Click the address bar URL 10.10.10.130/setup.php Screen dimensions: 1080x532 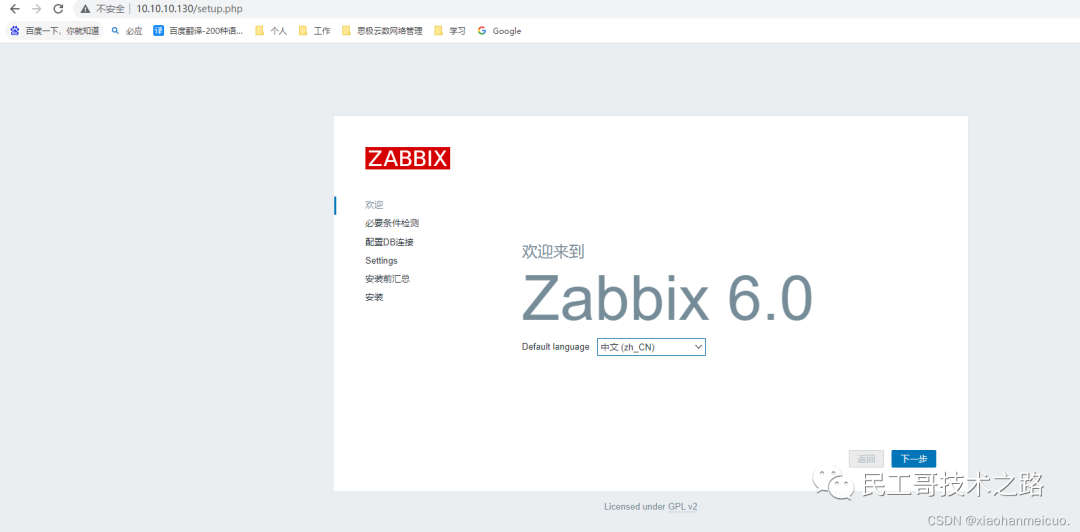click(x=189, y=9)
